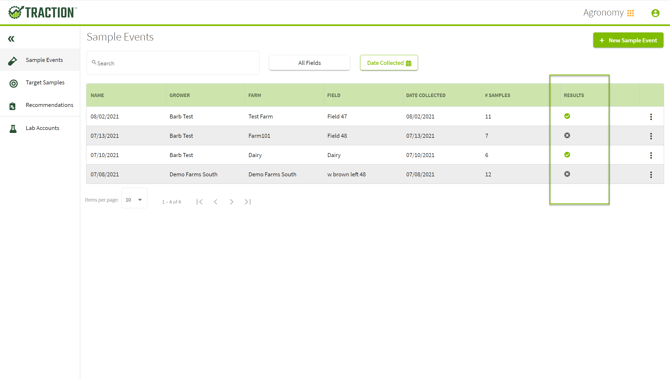Click grower Demo Farms South cell
670x379 pixels.
coord(194,174)
